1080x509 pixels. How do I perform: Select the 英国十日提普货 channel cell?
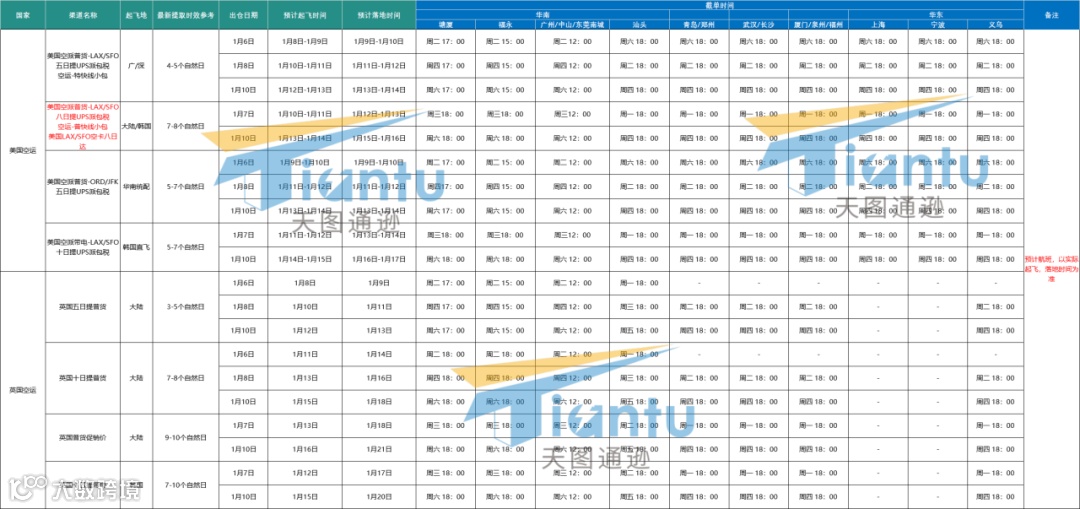[81, 378]
